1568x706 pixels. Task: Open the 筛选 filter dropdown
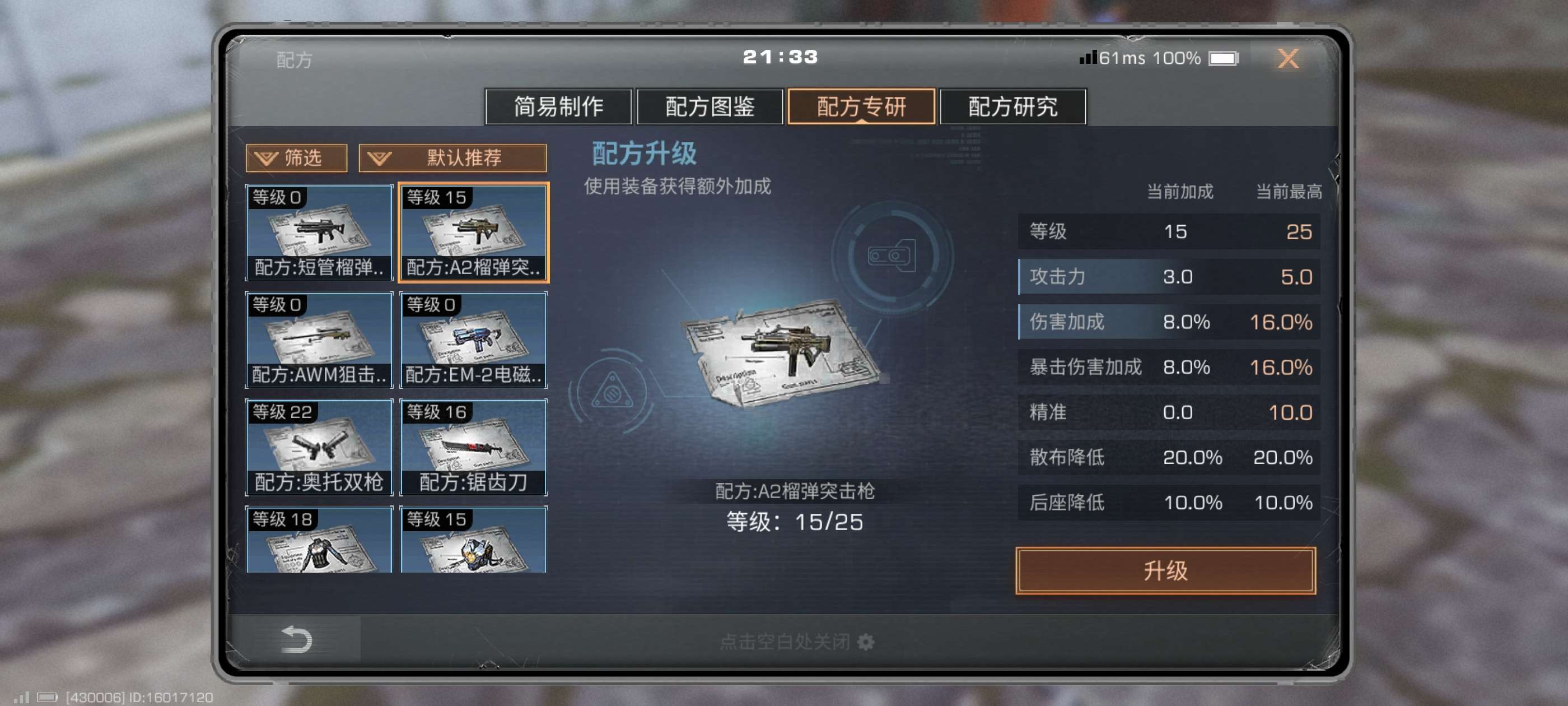click(x=296, y=158)
